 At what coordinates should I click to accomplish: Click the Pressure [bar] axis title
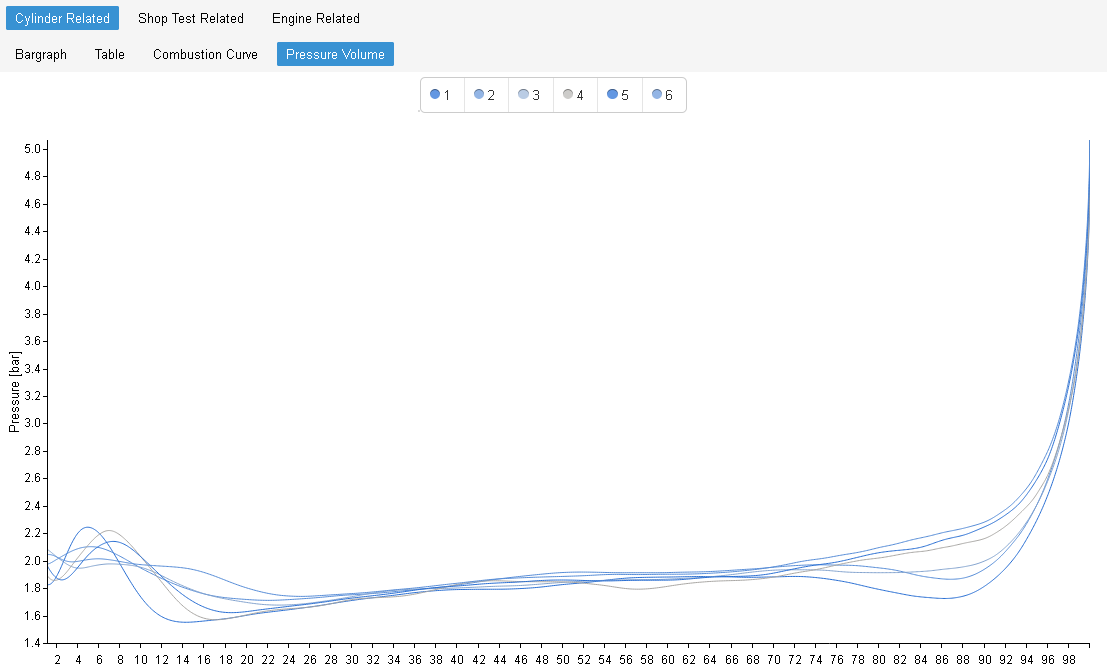[x=14, y=391]
